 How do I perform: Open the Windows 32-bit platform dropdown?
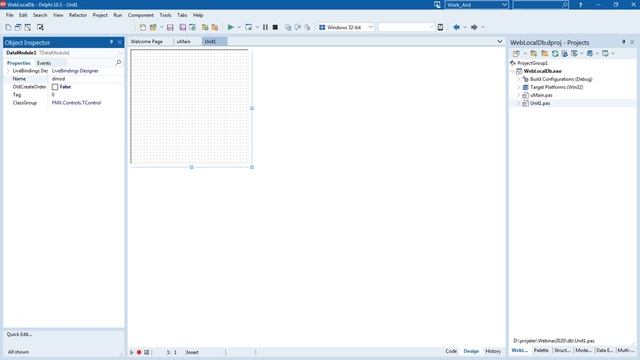pyautogui.click(x=371, y=27)
